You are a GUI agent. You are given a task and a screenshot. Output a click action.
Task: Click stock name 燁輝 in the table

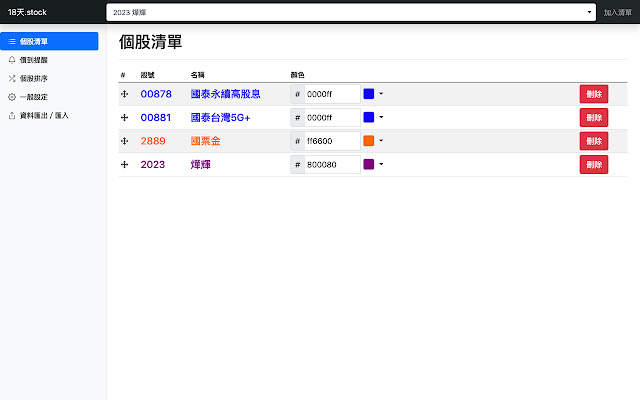[200, 164]
